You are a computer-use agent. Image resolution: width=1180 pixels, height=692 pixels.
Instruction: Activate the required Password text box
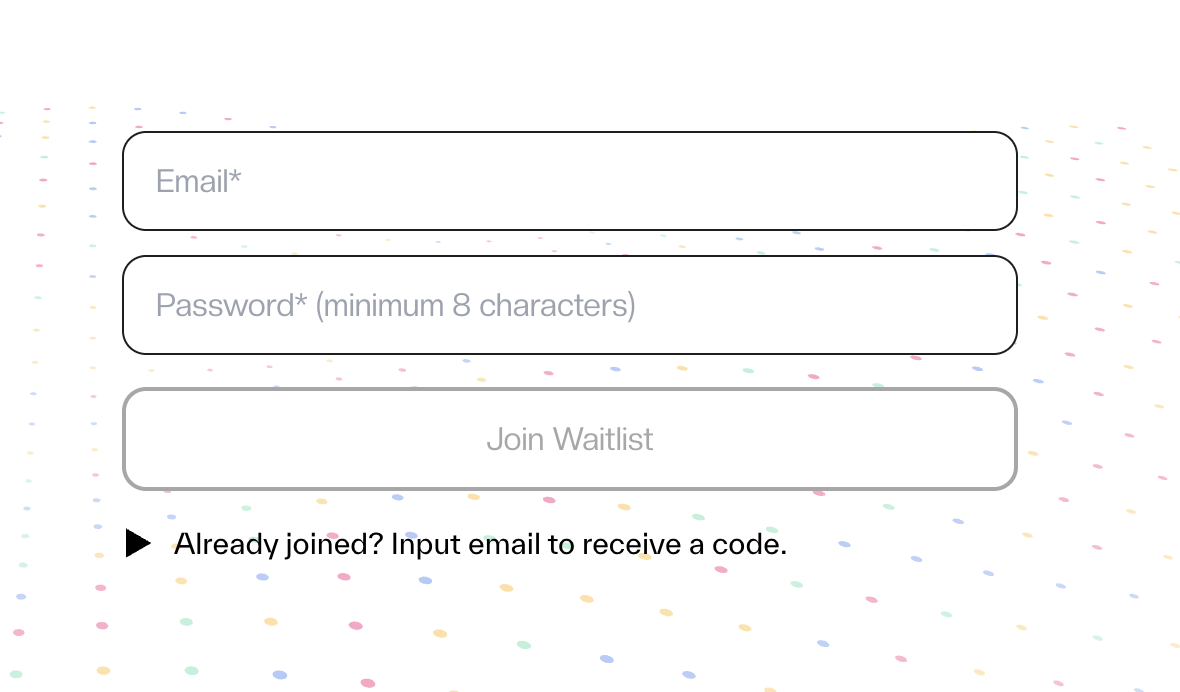[x=570, y=305]
